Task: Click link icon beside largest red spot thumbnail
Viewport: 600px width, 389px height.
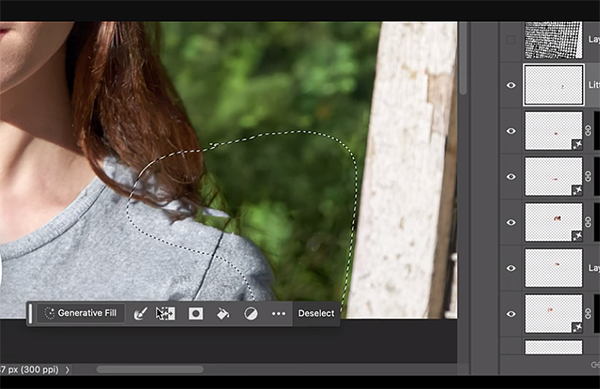Action: click(x=588, y=222)
